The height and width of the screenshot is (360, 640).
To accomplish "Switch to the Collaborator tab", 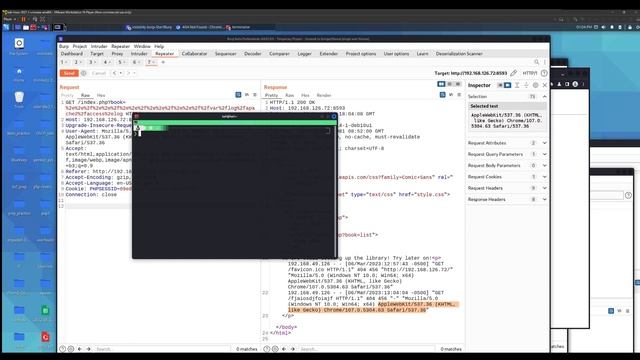I will pos(194,54).
